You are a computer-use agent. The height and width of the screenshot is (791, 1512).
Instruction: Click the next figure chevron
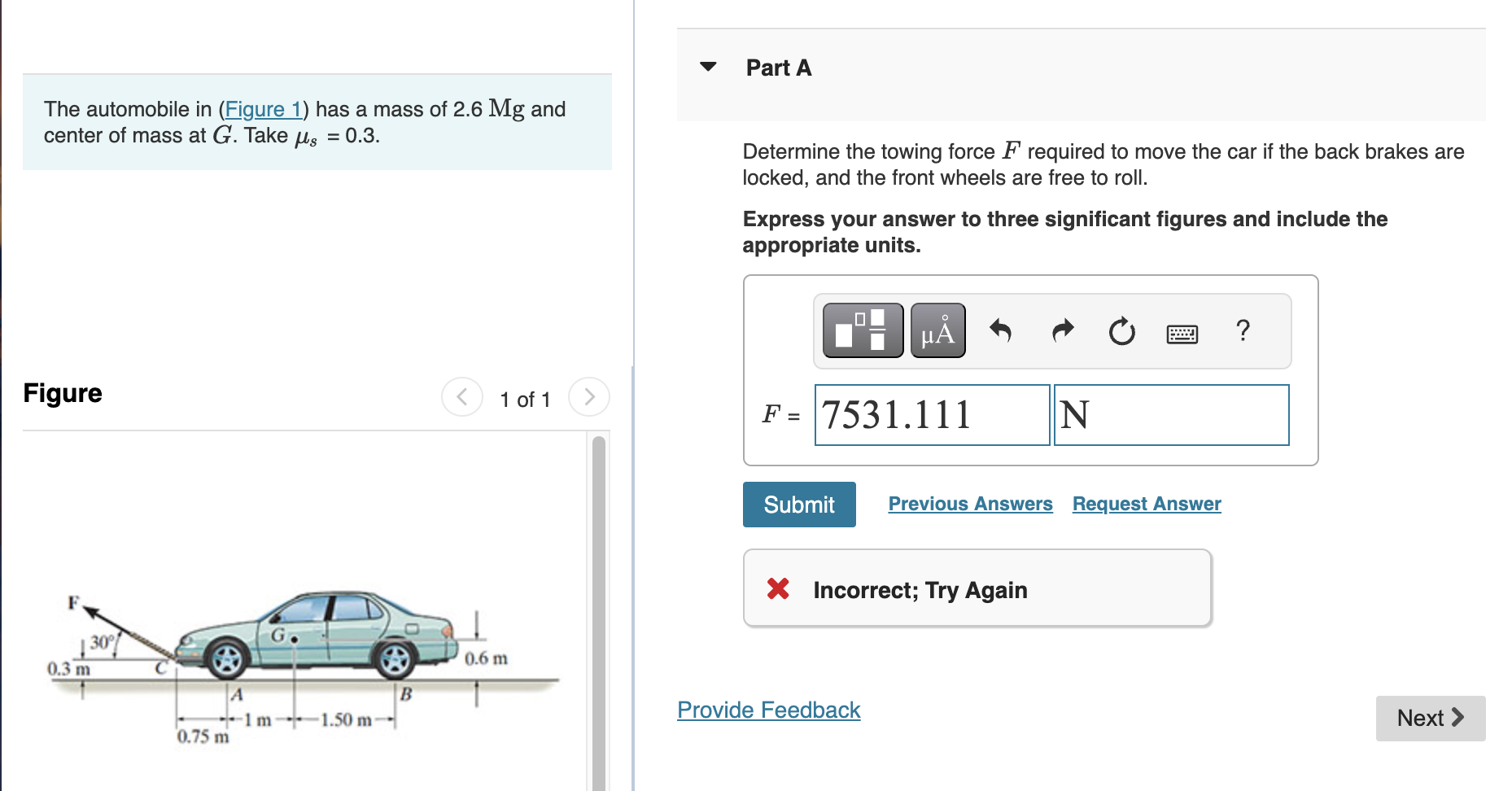tap(588, 397)
